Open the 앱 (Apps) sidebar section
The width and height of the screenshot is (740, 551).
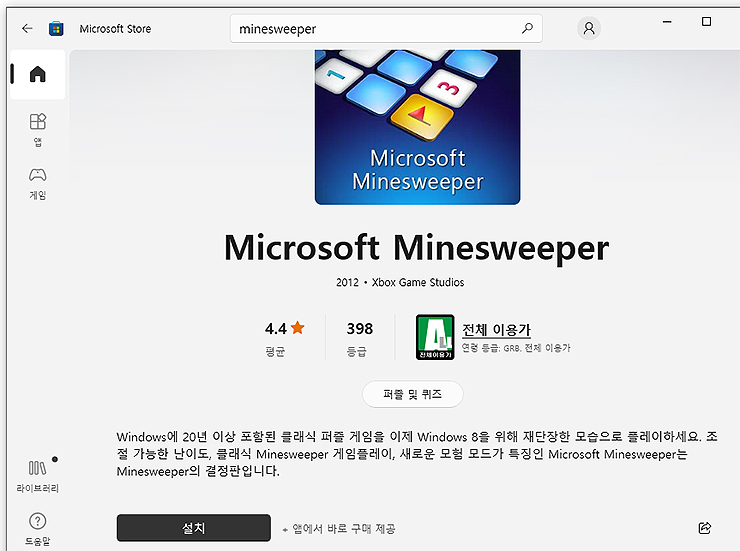click(38, 130)
